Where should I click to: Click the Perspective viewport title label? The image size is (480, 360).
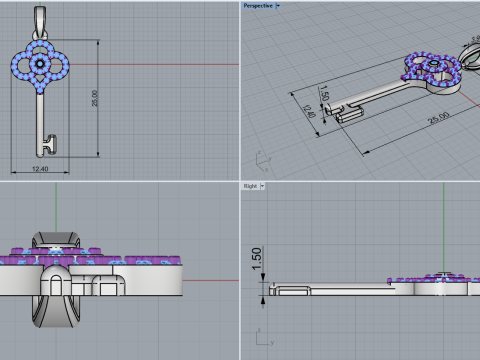[258, 6]
